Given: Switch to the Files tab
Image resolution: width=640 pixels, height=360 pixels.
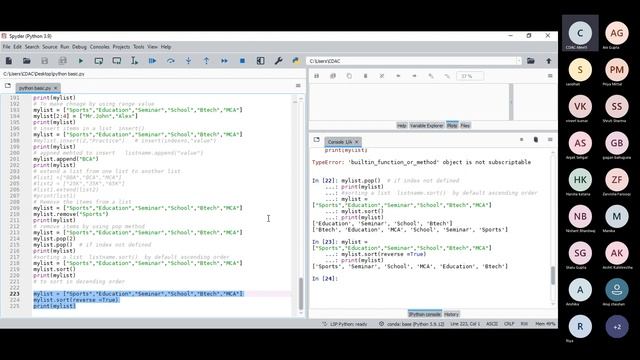Looking at the screenshot, I should pos(465,125).
